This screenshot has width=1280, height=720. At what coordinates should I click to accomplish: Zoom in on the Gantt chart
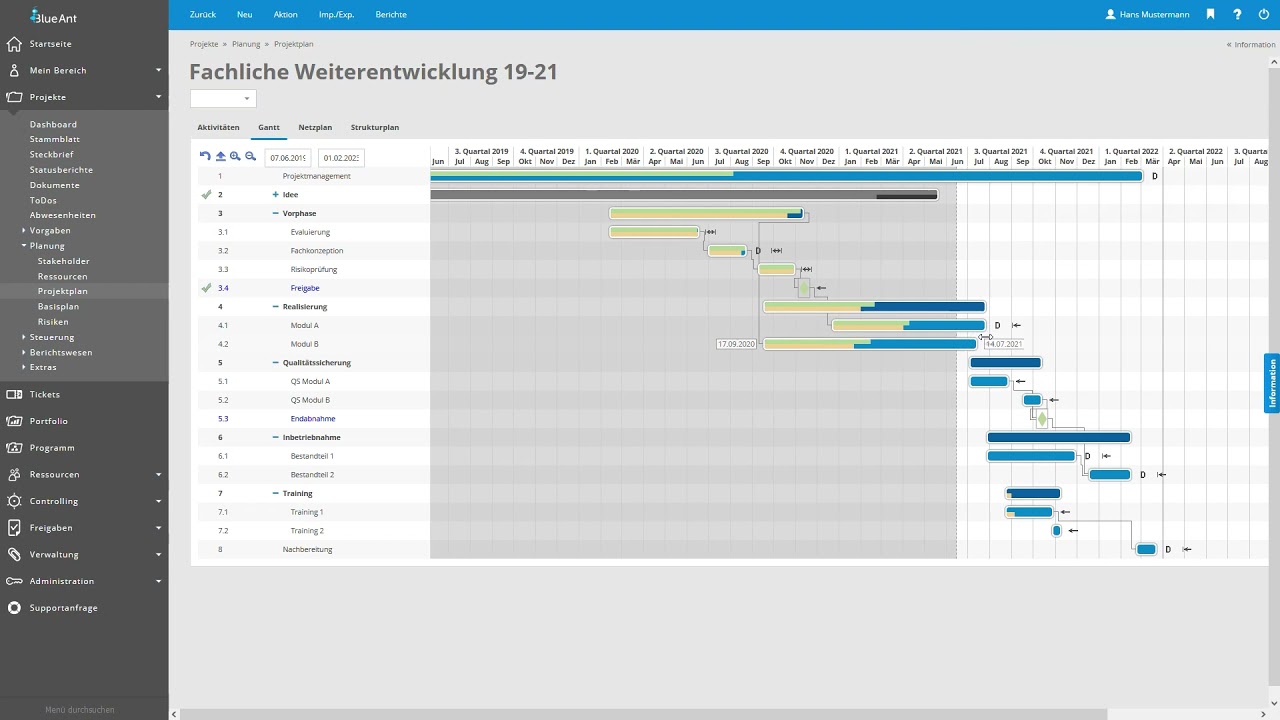235,157
